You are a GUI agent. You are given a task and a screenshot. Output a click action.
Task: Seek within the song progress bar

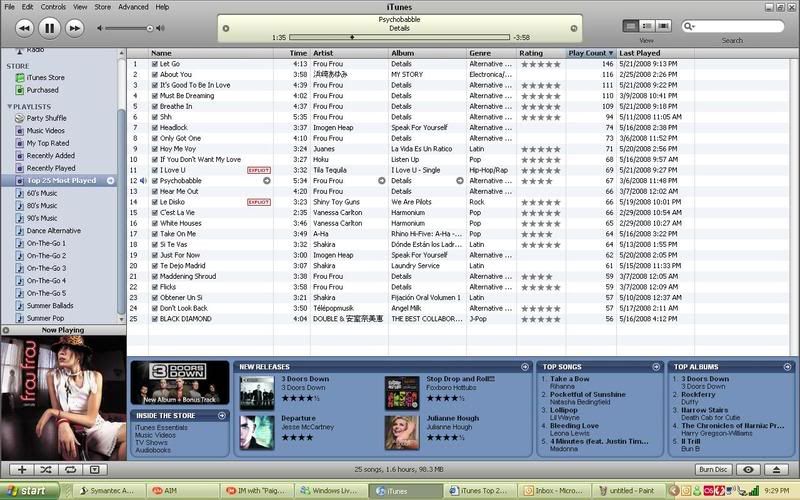(399, 37)
